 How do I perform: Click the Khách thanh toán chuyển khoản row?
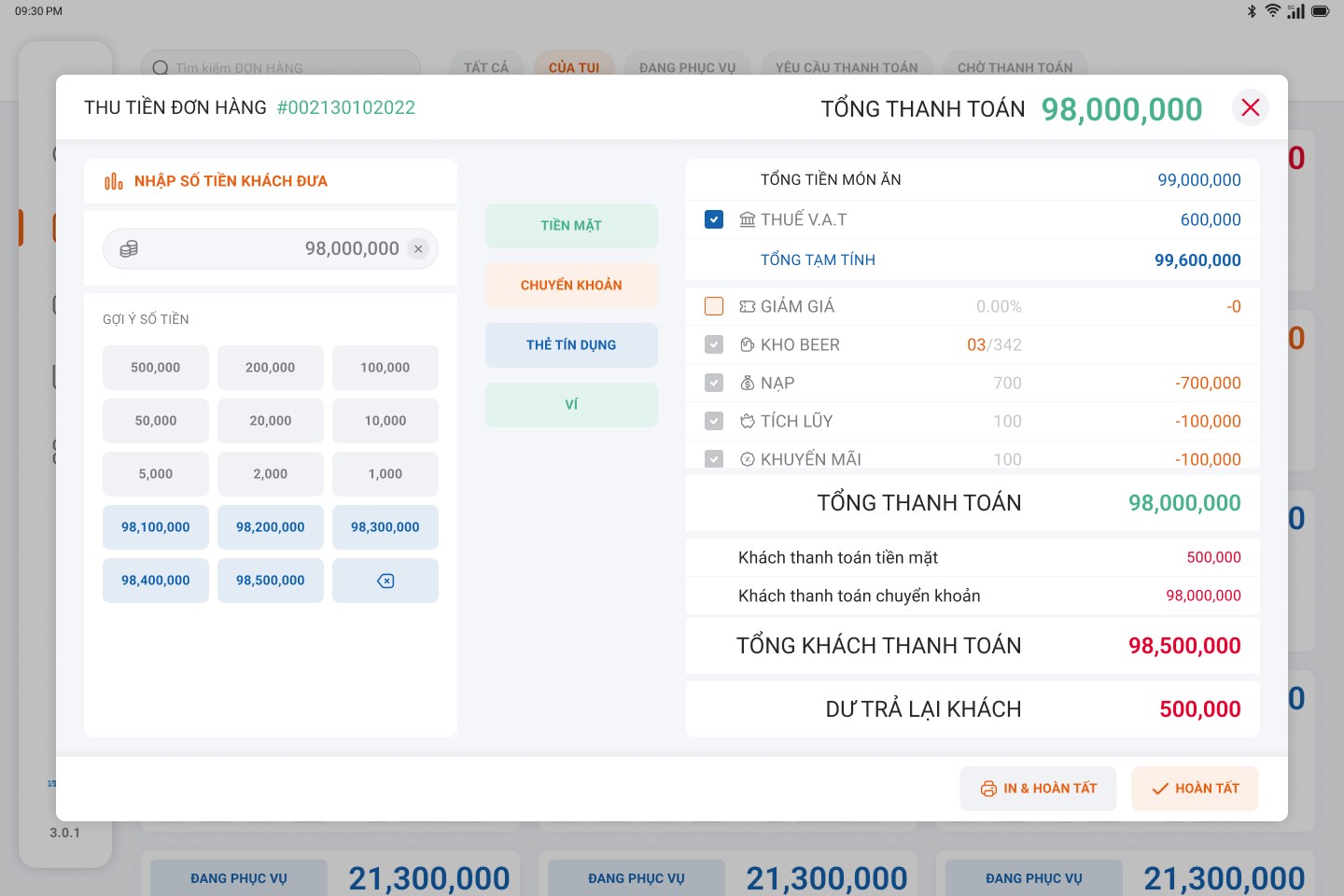973,595
